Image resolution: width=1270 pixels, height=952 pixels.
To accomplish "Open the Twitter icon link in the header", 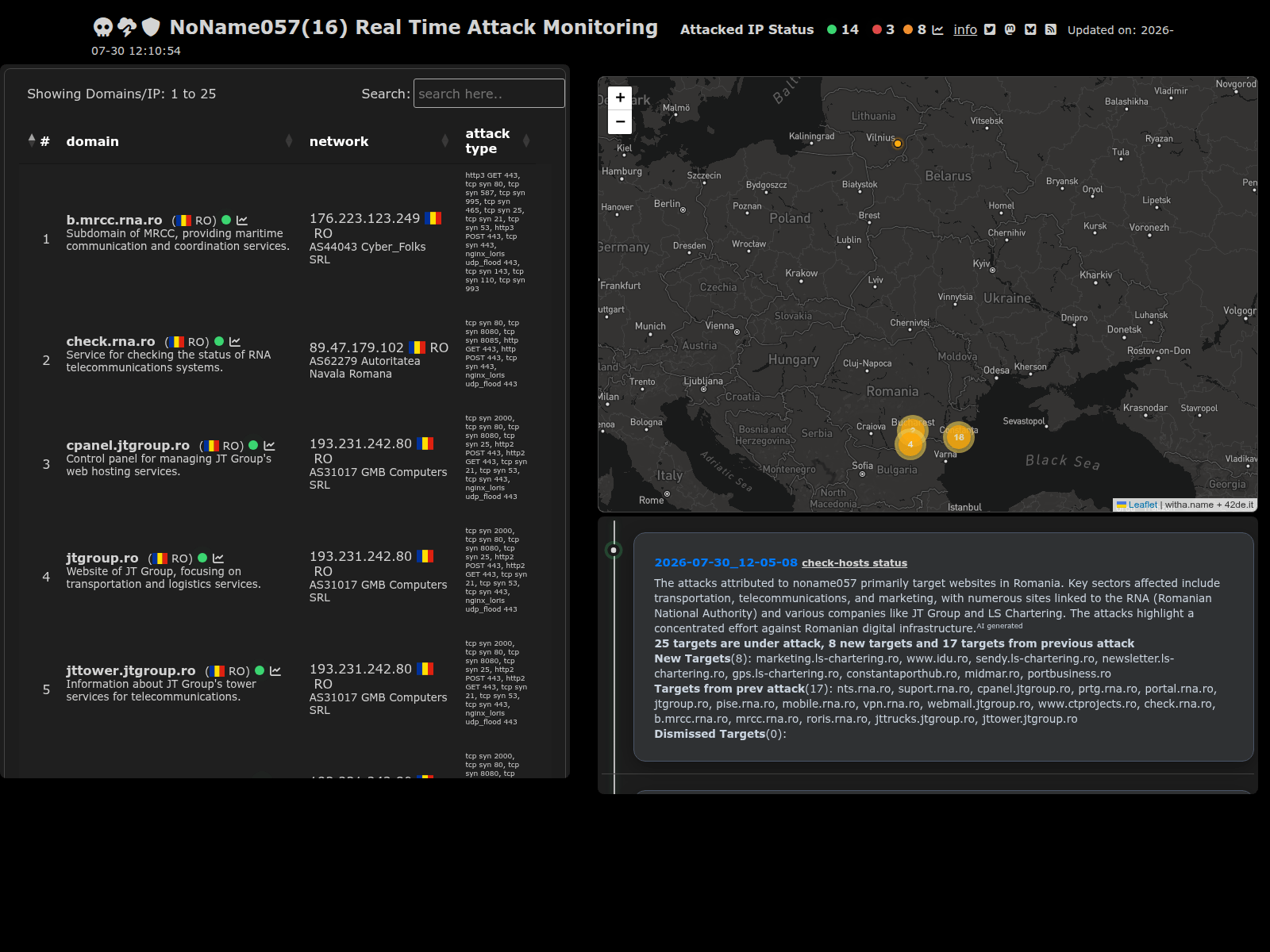I will tap(990, 30).
